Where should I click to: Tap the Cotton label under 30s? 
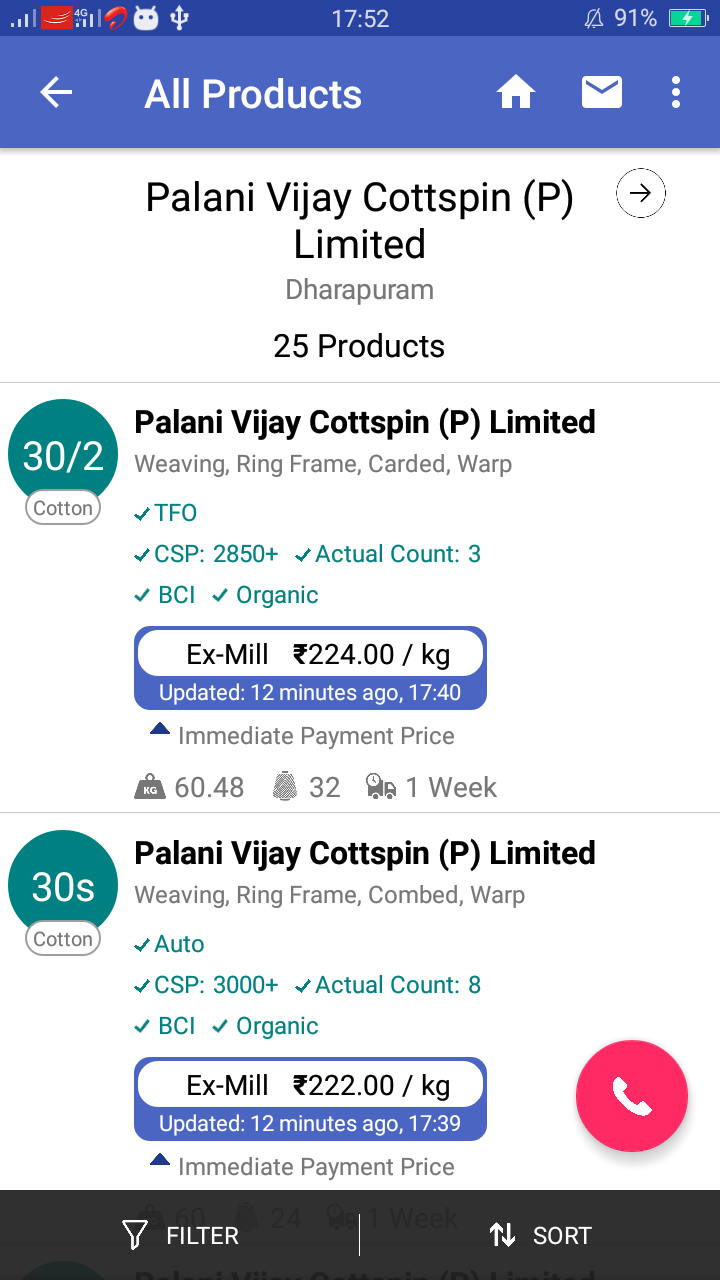click(63, 939)
